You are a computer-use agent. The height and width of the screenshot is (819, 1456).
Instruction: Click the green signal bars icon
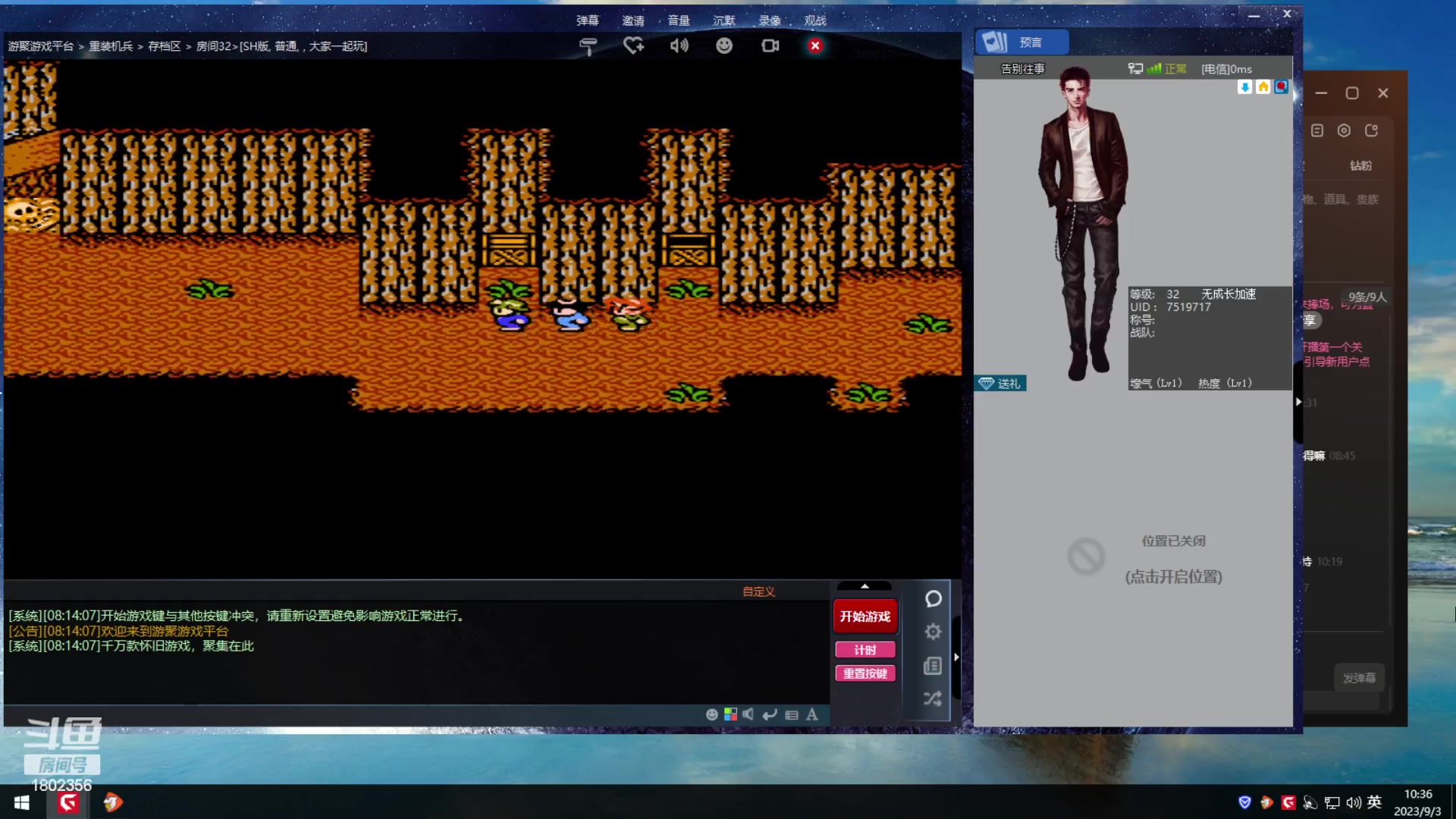(1154, 69)
